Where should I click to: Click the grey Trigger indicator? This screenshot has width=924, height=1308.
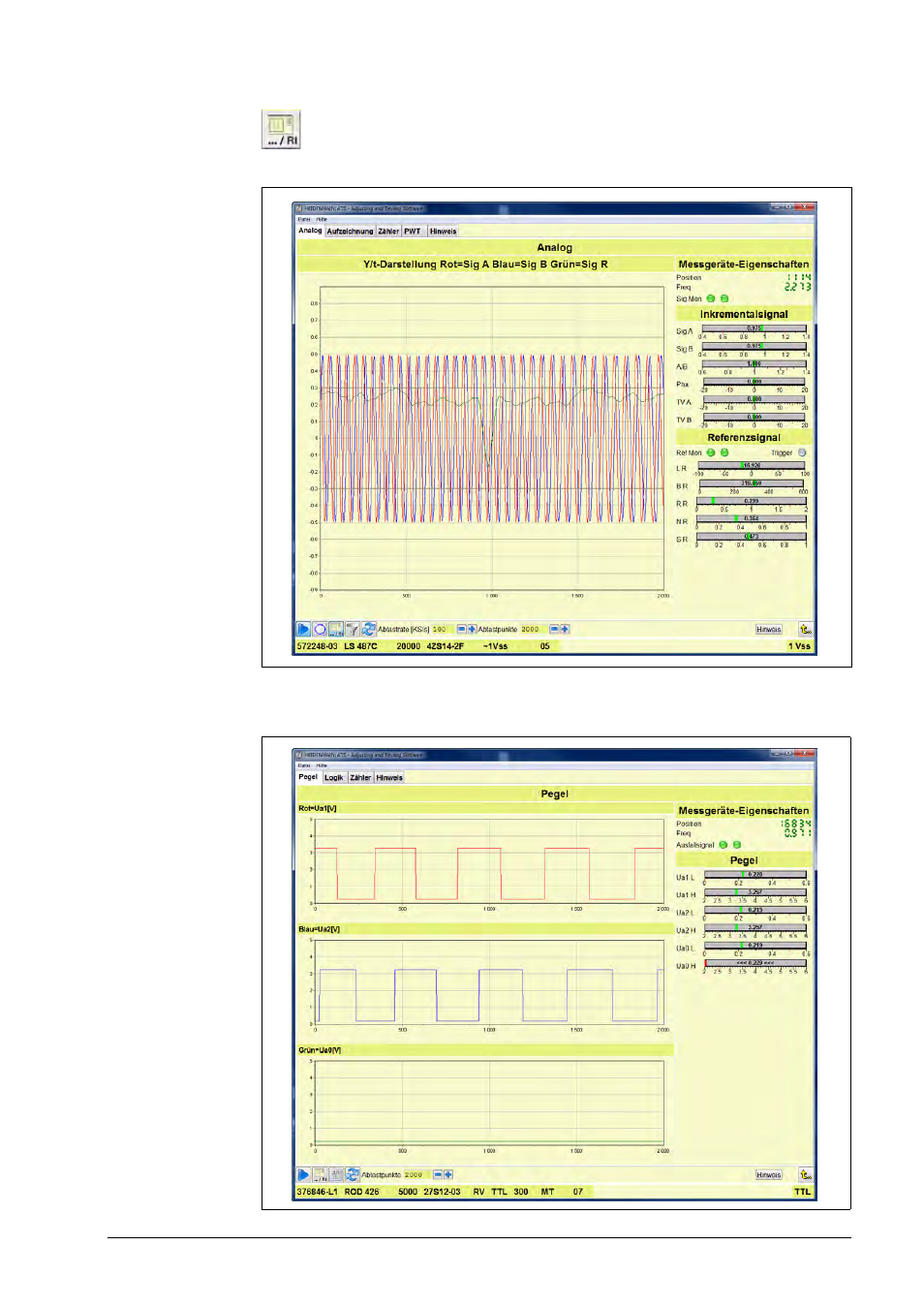802,452
